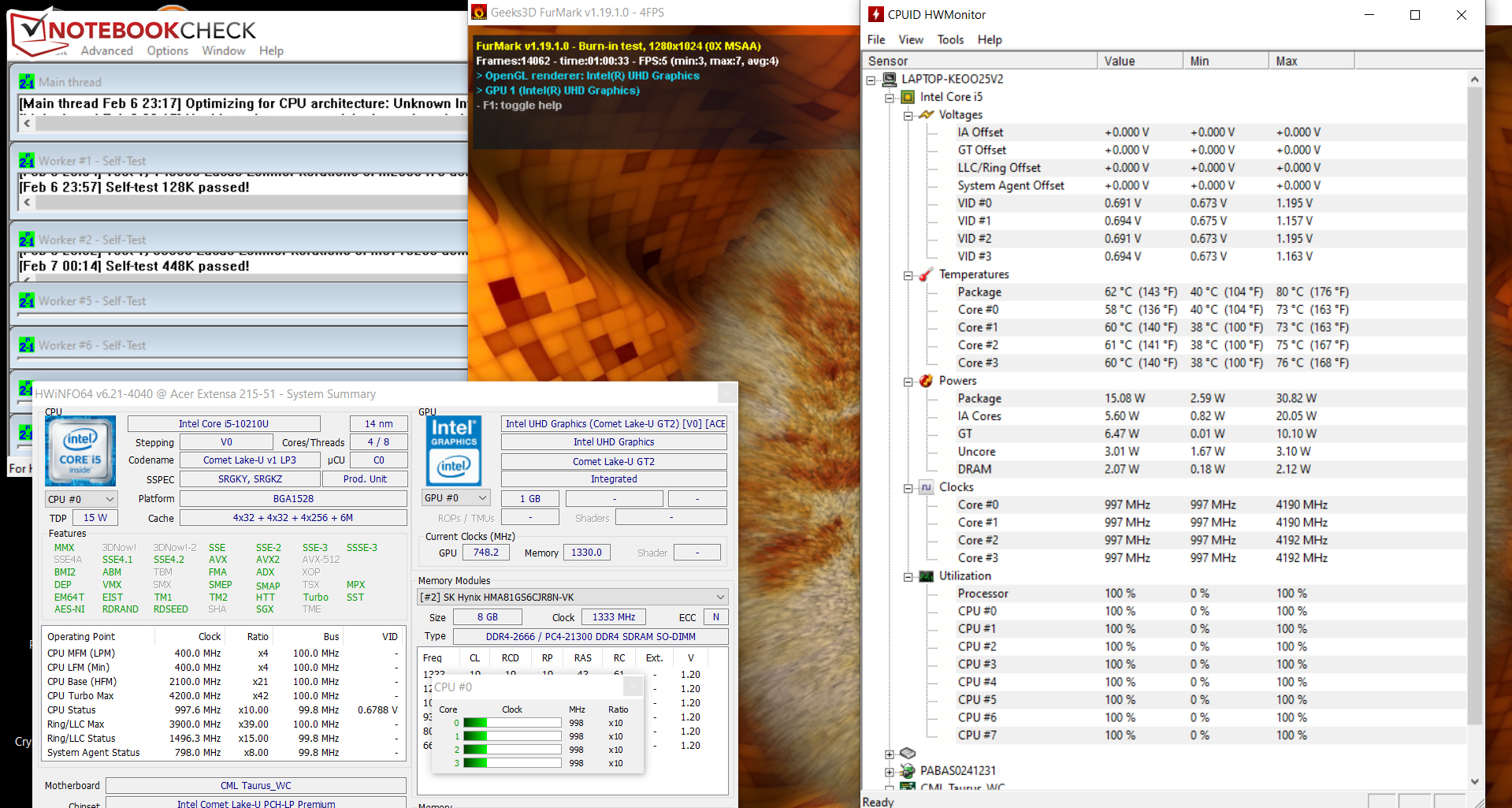1512x808 pixels.
Task: Click the Intel Core i5 chip icon in HWMonitor
Action: [908, 97]
